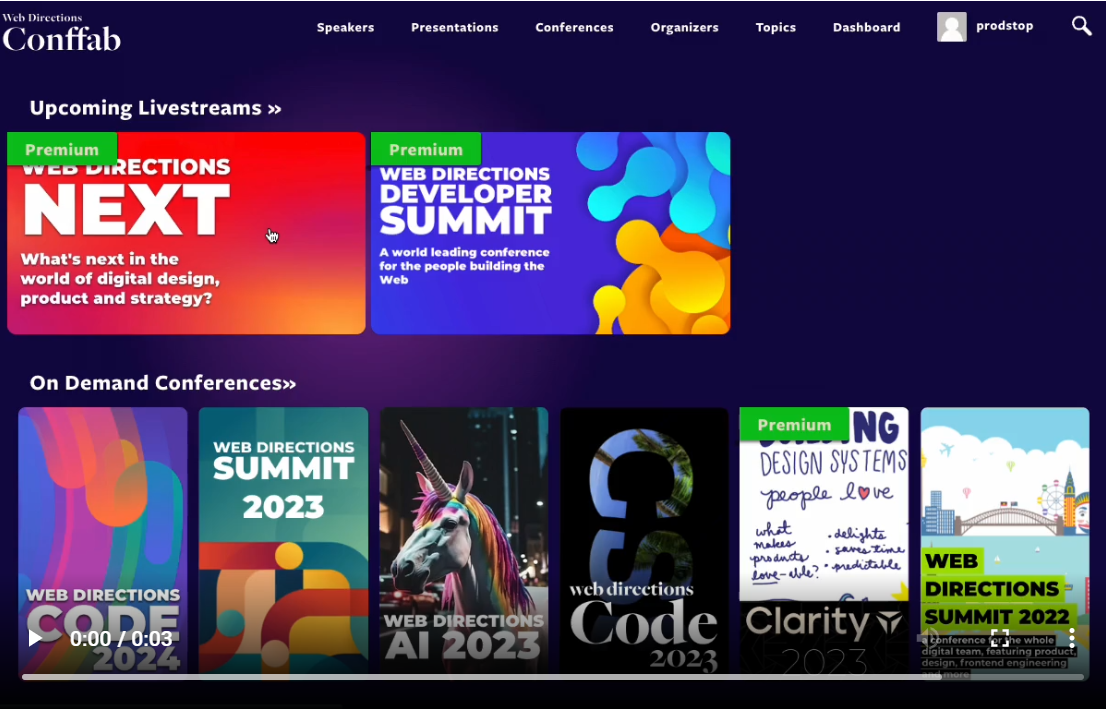Click the Web Directions Conffab logo
The width and height of the screenshot is (1106, 709).
pos(61,32)
